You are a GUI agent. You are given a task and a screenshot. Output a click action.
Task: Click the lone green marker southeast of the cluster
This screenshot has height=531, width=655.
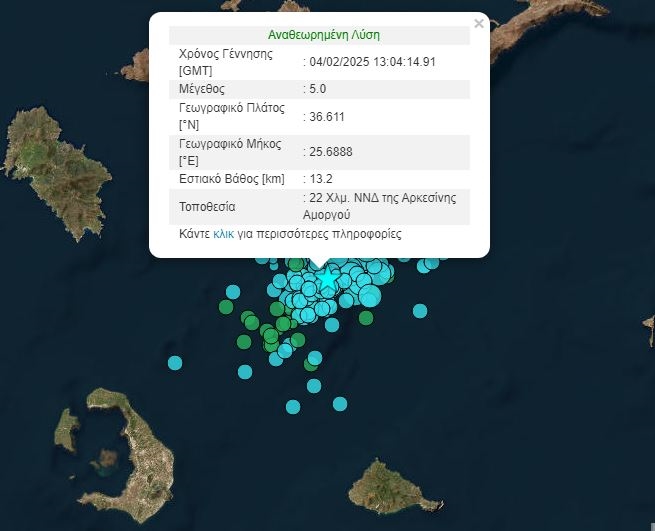tap(366, 318)
